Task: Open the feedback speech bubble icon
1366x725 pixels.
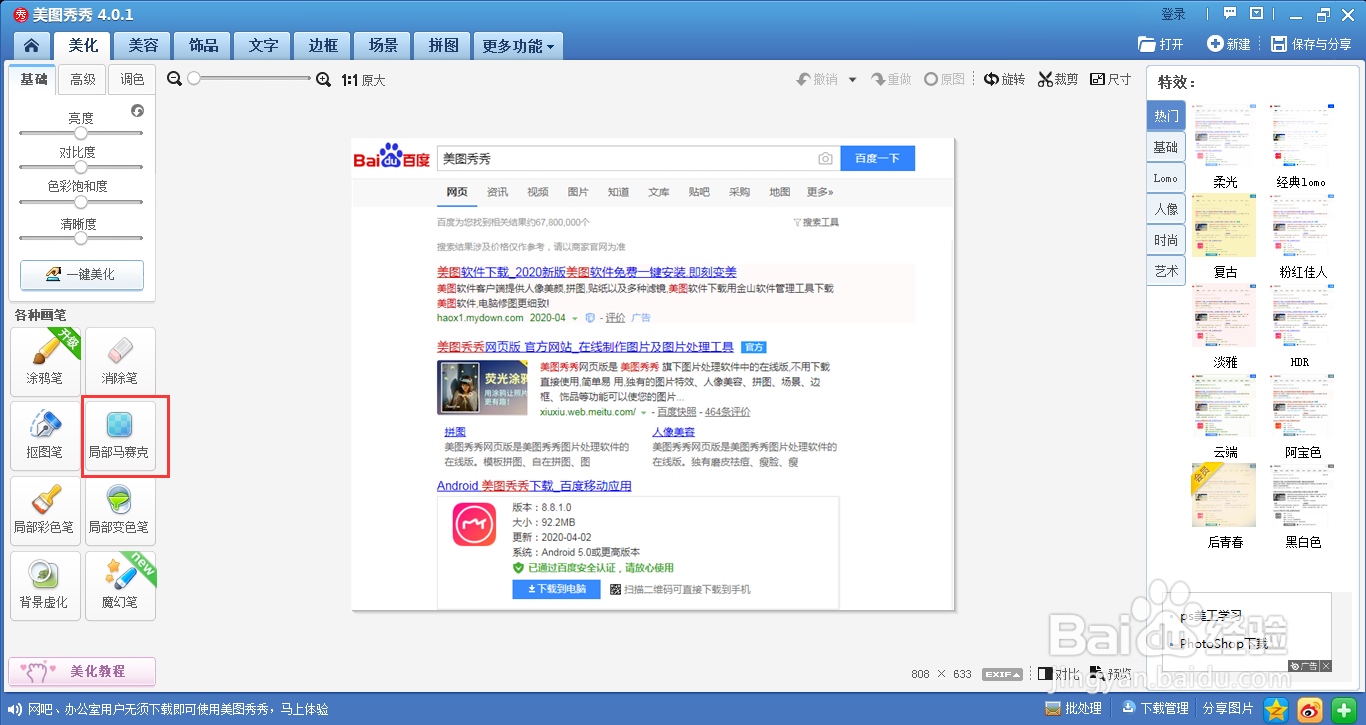Action: point(1230,14)
